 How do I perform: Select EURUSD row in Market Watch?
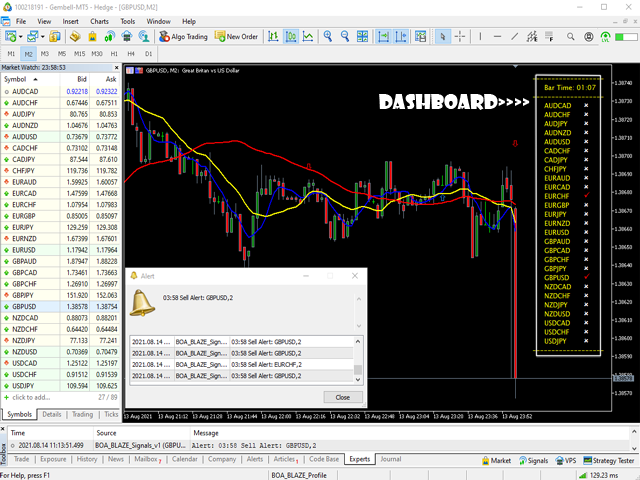60,250
